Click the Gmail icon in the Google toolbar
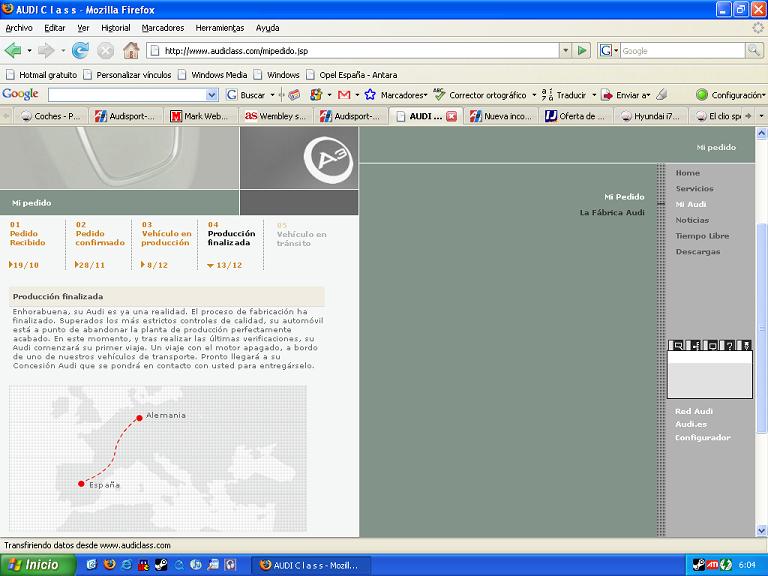768x576 pixels. [x=344, y=95]
